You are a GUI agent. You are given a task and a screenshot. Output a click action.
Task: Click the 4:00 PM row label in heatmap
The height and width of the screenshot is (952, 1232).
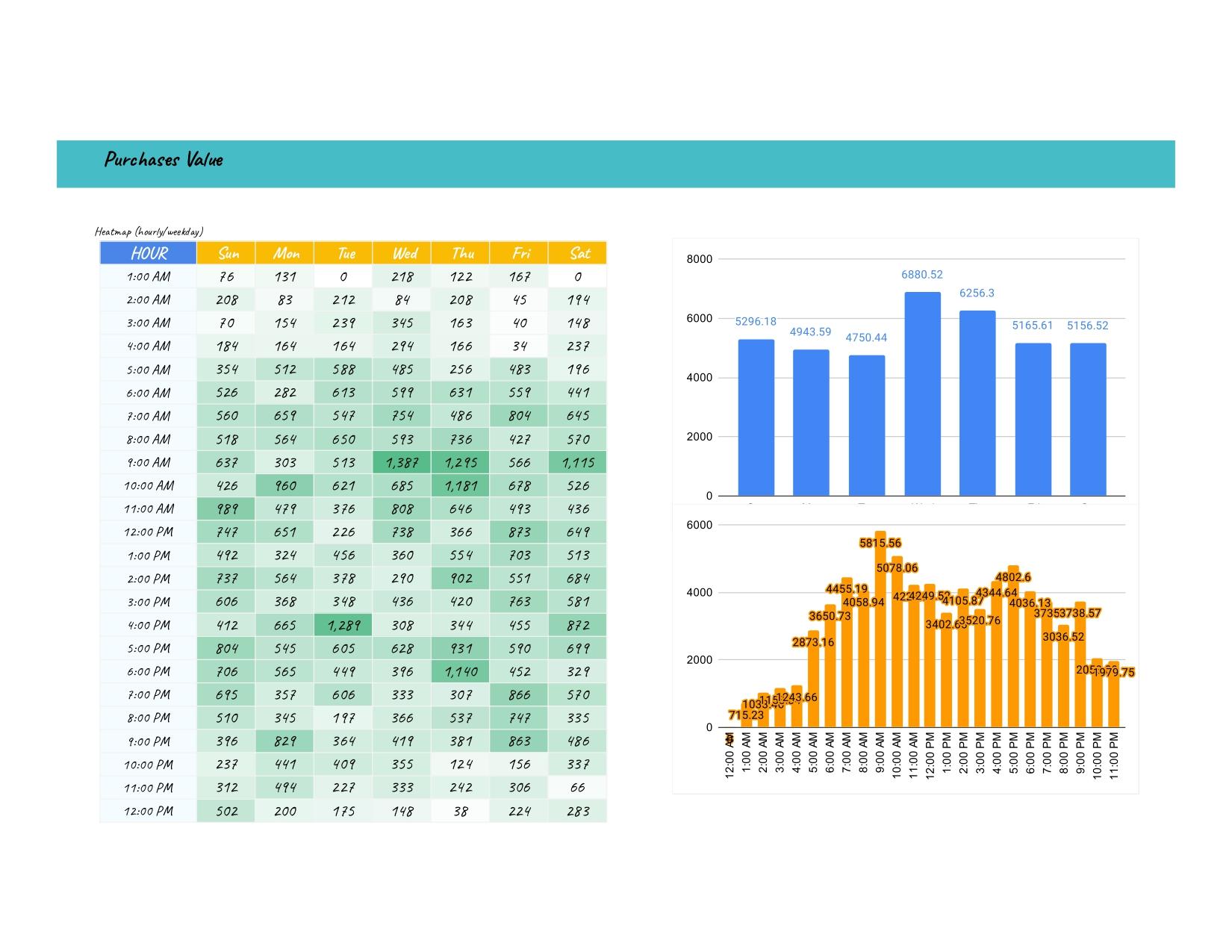pyautogui.click(x=149, y=625)
